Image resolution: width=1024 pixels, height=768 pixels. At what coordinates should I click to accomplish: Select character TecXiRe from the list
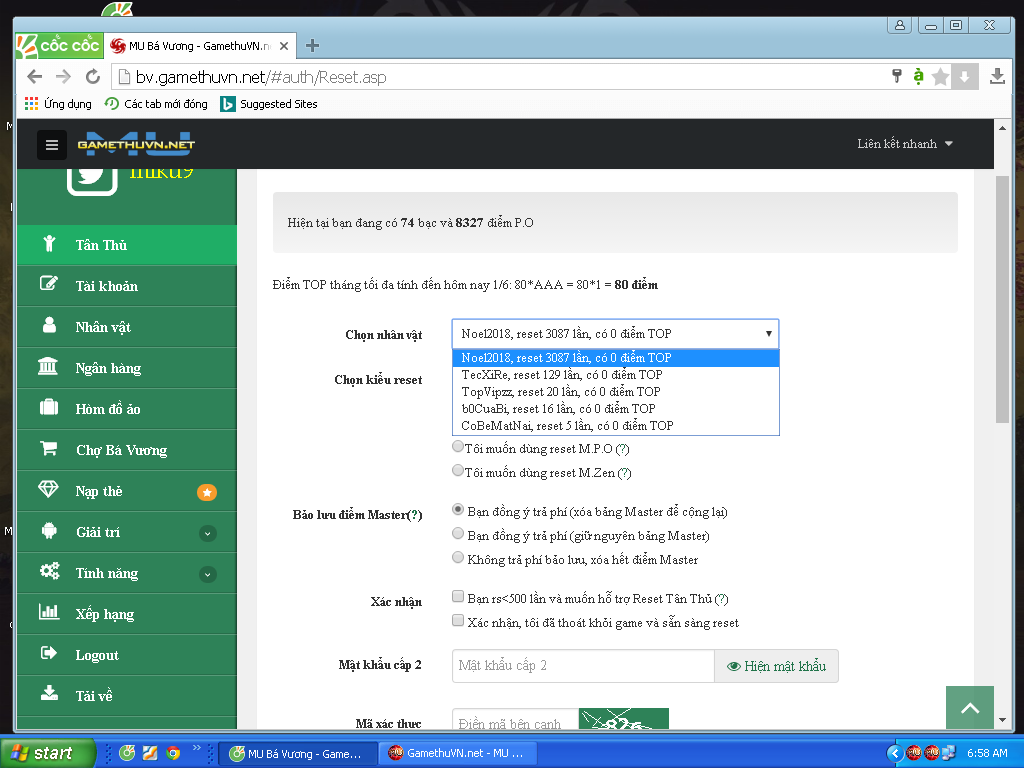click(x=615, y=375)
